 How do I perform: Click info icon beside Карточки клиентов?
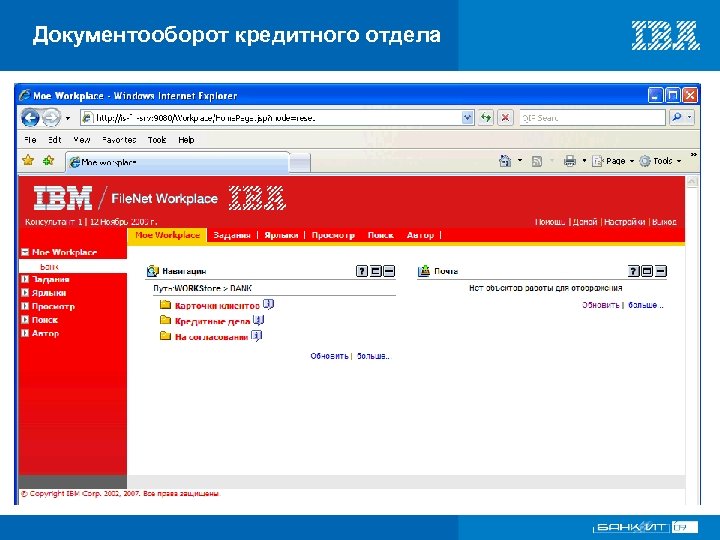point(269,304)
